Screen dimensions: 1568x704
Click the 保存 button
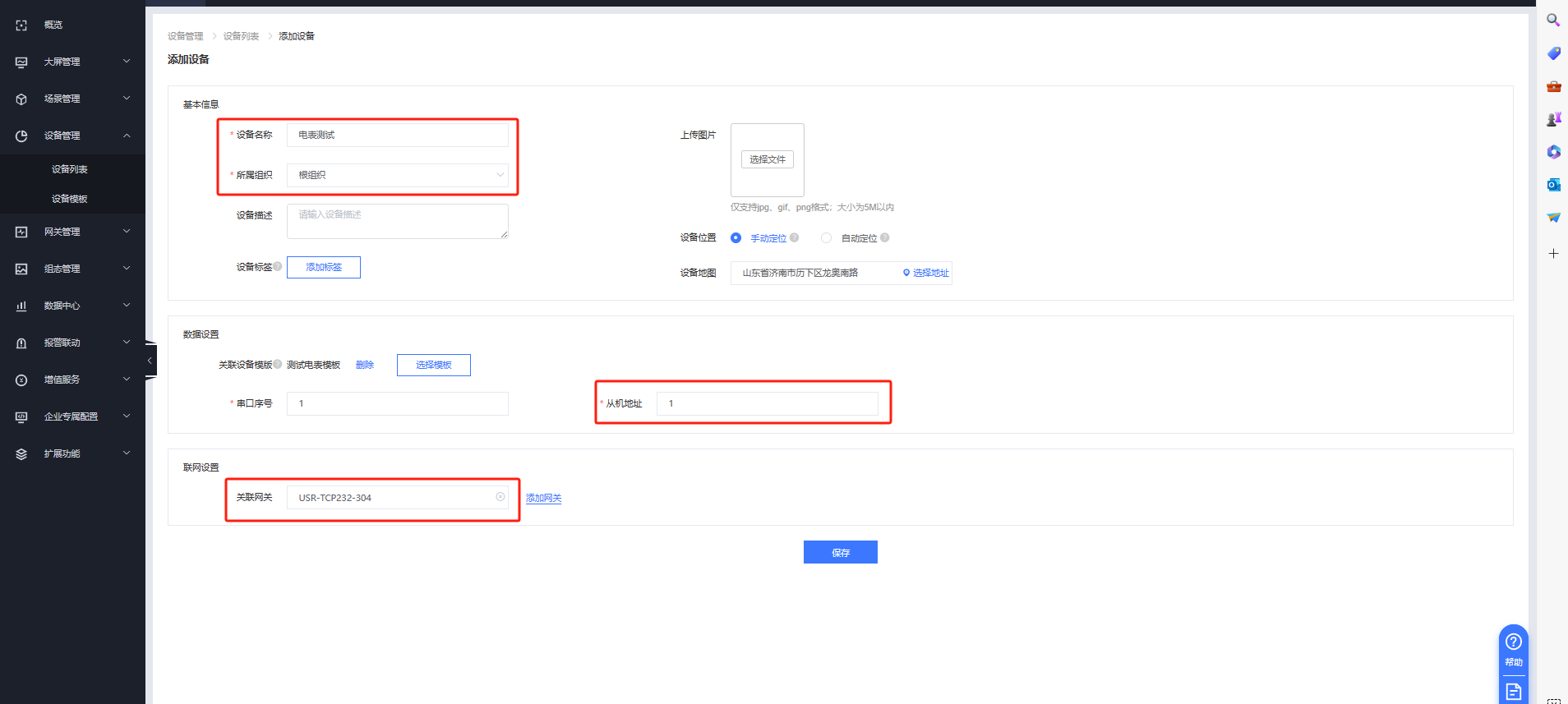pos(840,552)
